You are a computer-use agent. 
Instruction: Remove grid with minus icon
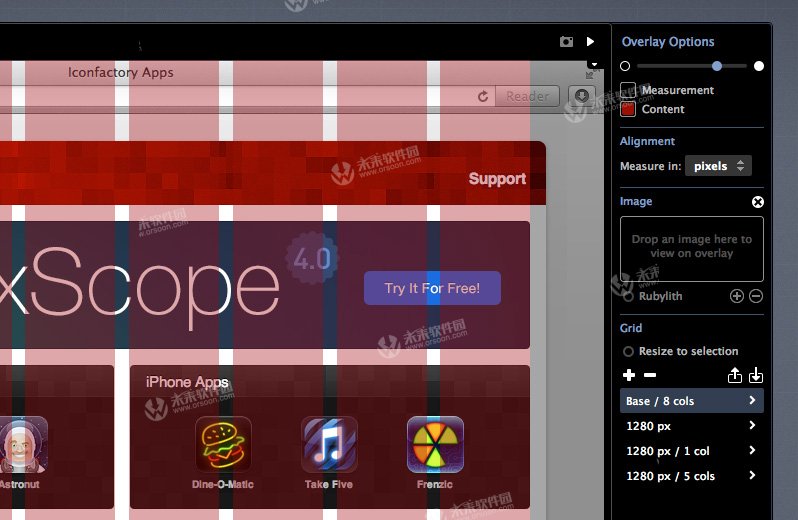650,375
